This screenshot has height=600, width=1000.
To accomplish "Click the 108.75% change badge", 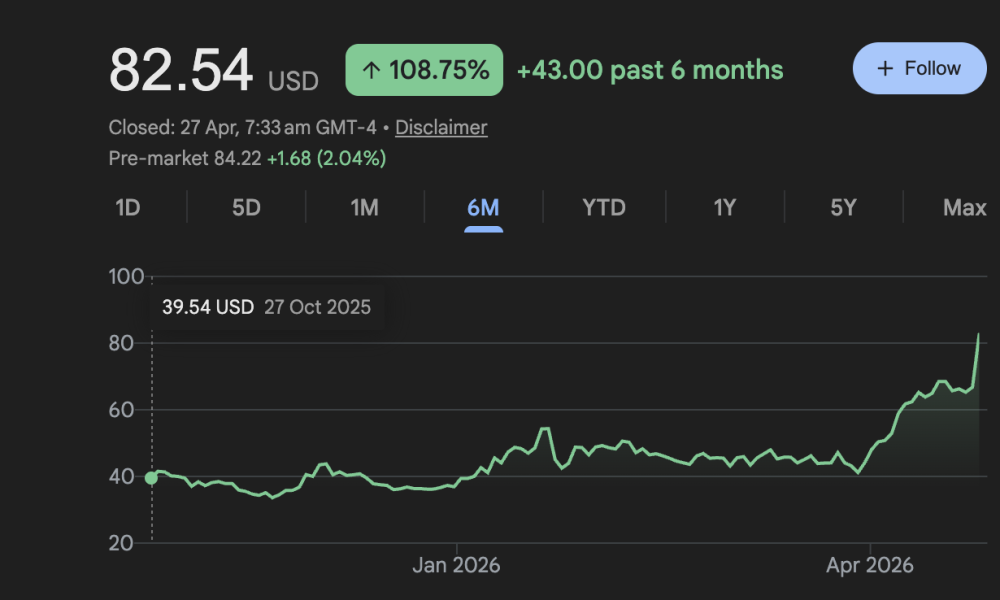I will point(424,70).
